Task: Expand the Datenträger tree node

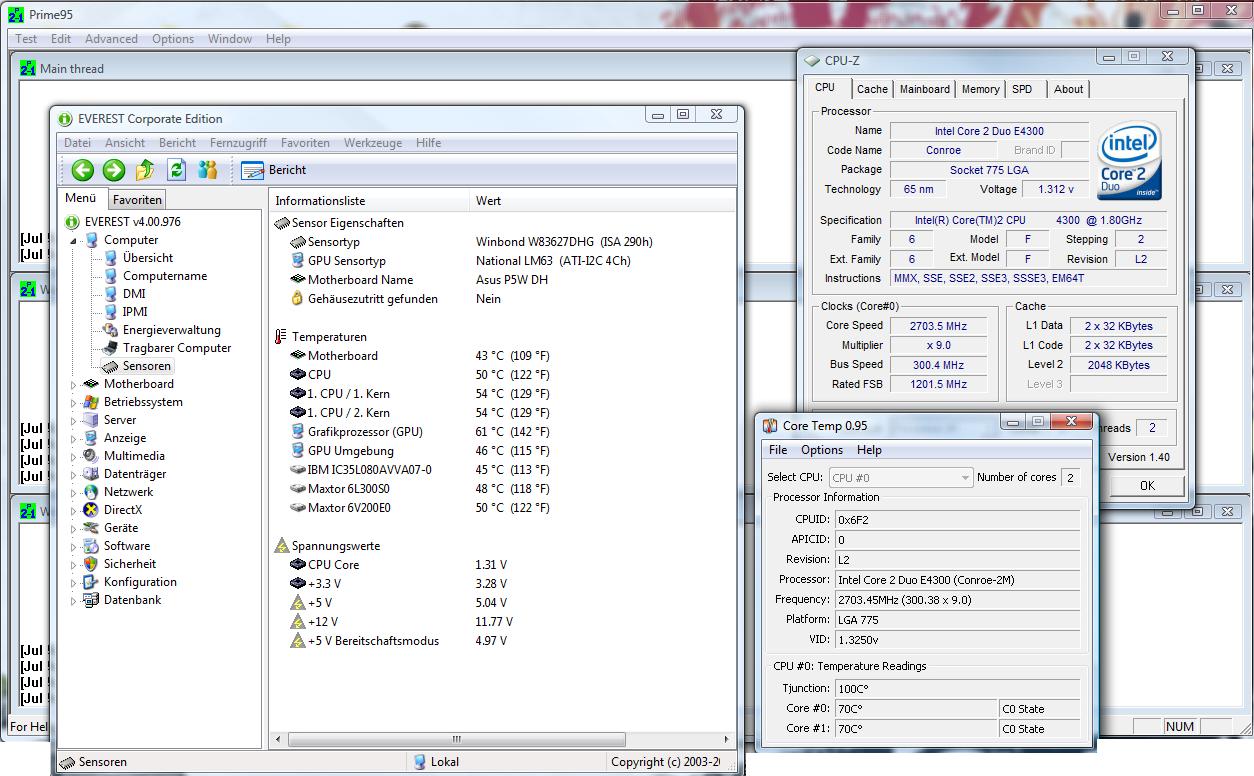Action: point(73,474)
